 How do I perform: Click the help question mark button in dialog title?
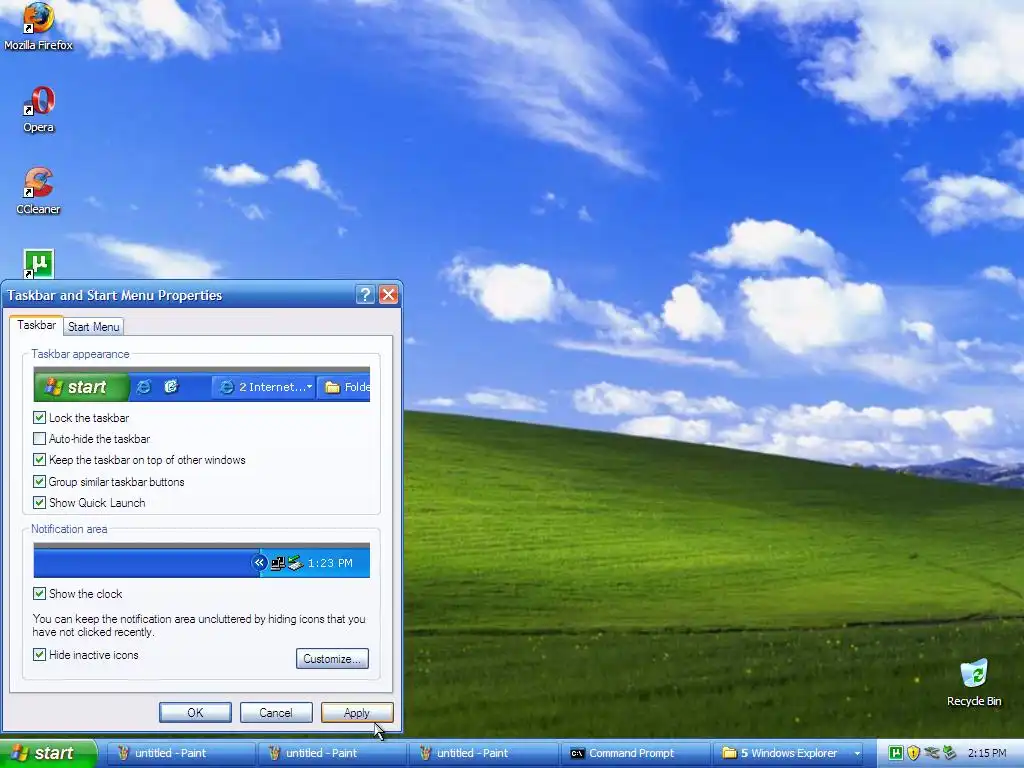[x=365, y=295]
